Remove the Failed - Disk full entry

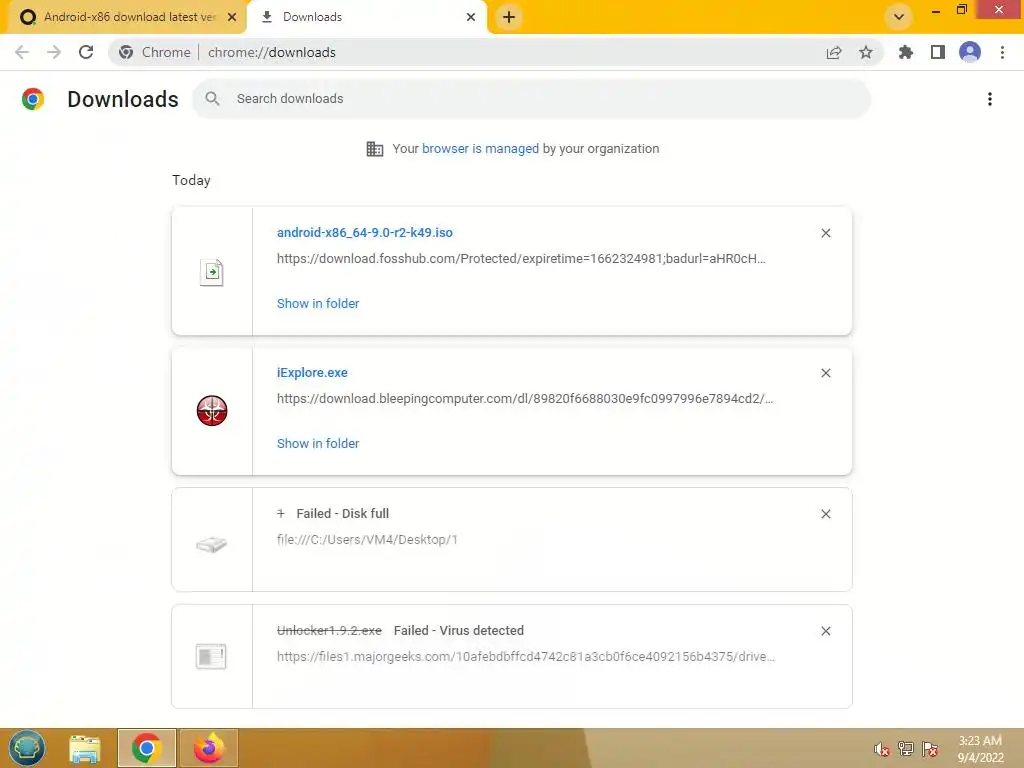pyautogui.click(x=825, y=514)
